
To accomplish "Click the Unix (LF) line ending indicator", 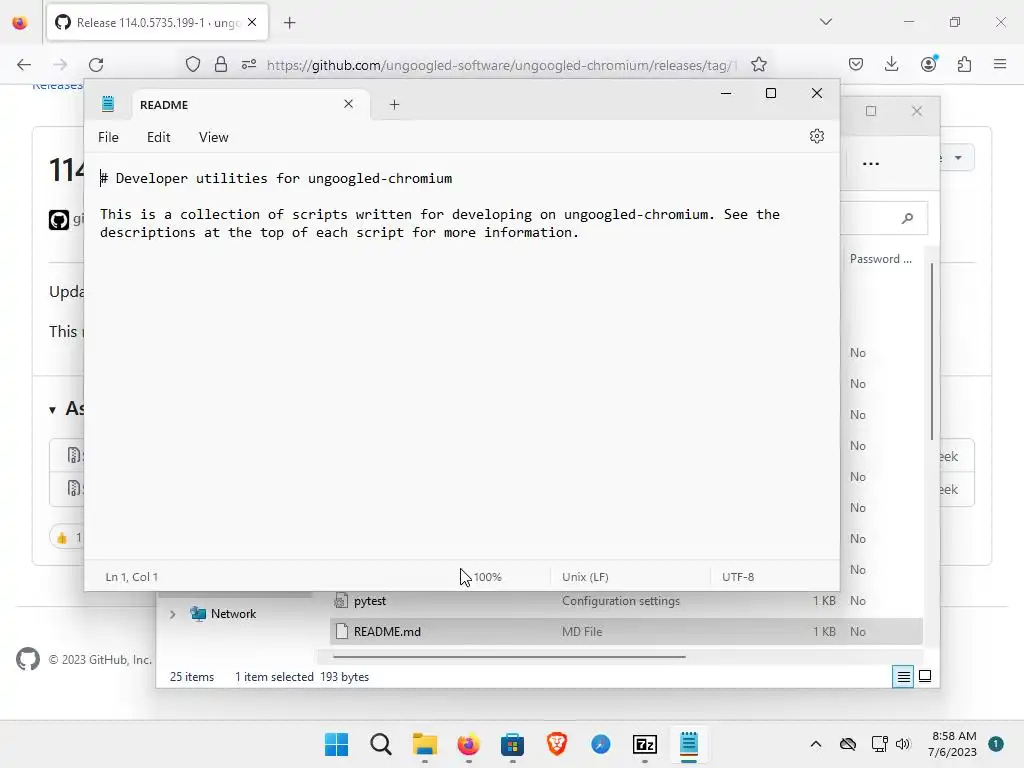I will (x=585, y=577).
